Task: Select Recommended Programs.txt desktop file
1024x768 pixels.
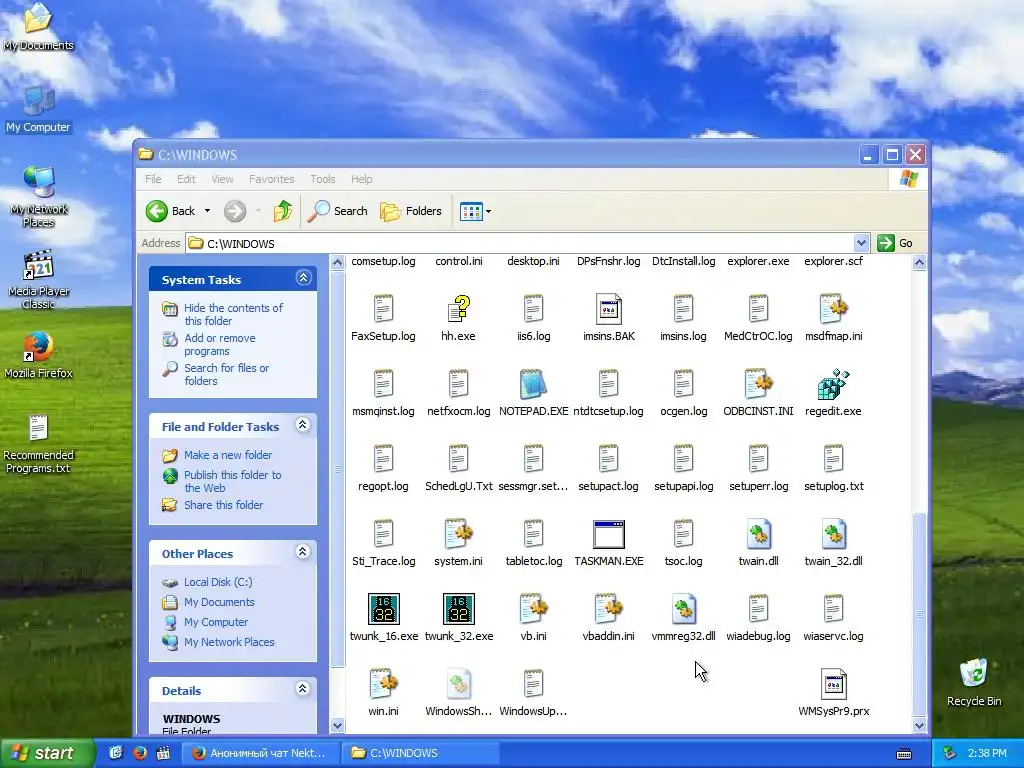Action: pos(38,429)
